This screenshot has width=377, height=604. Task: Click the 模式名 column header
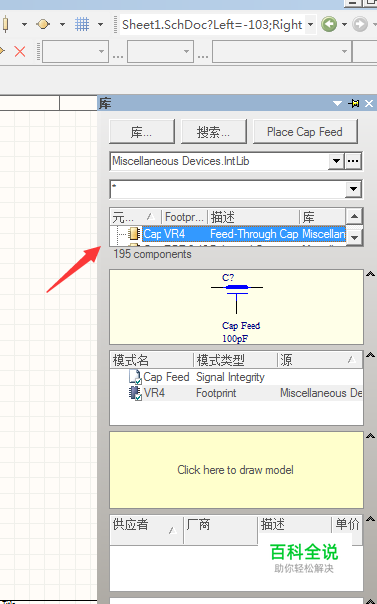pyautogui.click(x=151, y=360)
